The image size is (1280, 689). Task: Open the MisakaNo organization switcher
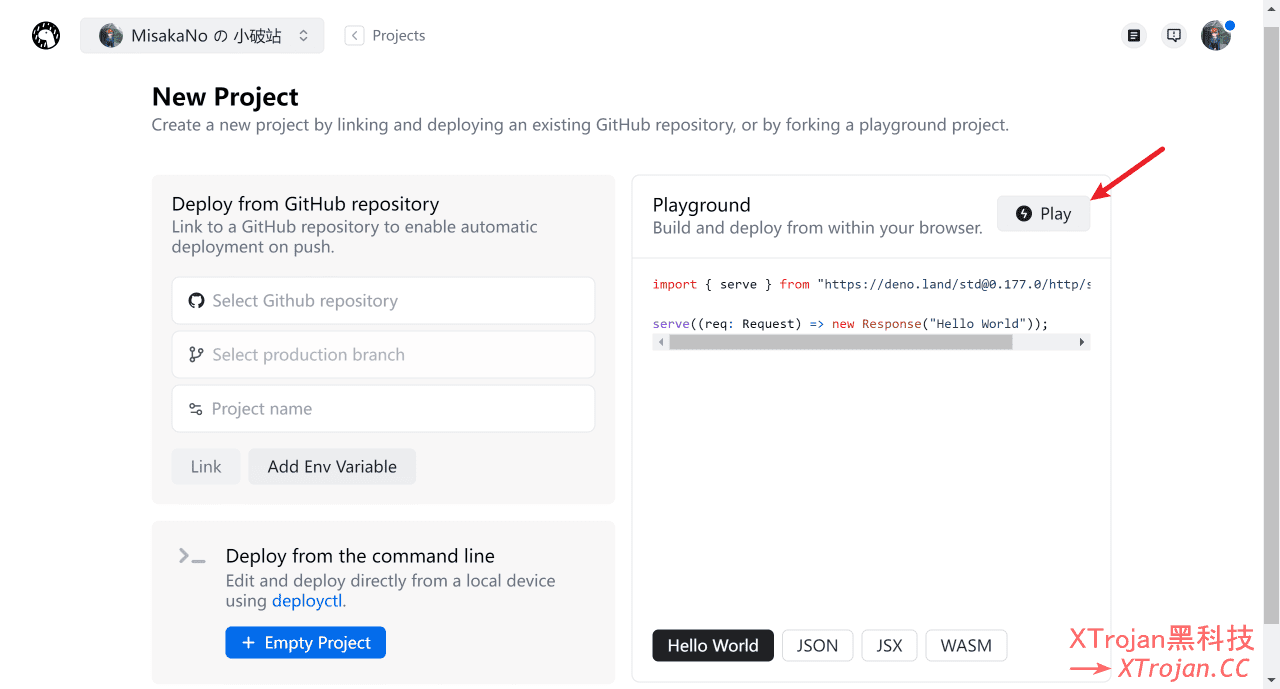202,36
